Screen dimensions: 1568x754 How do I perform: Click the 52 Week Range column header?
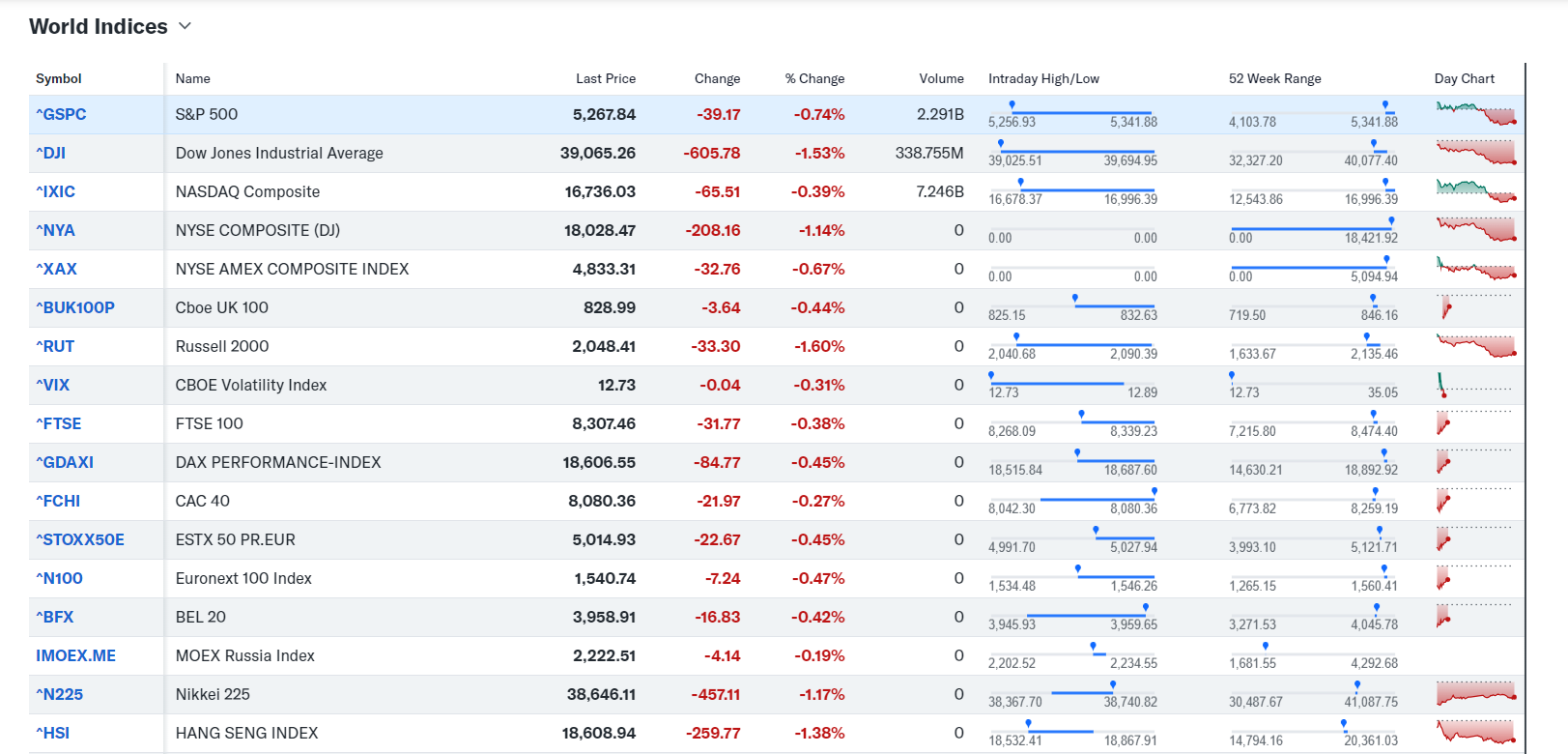coord(1275,78)
